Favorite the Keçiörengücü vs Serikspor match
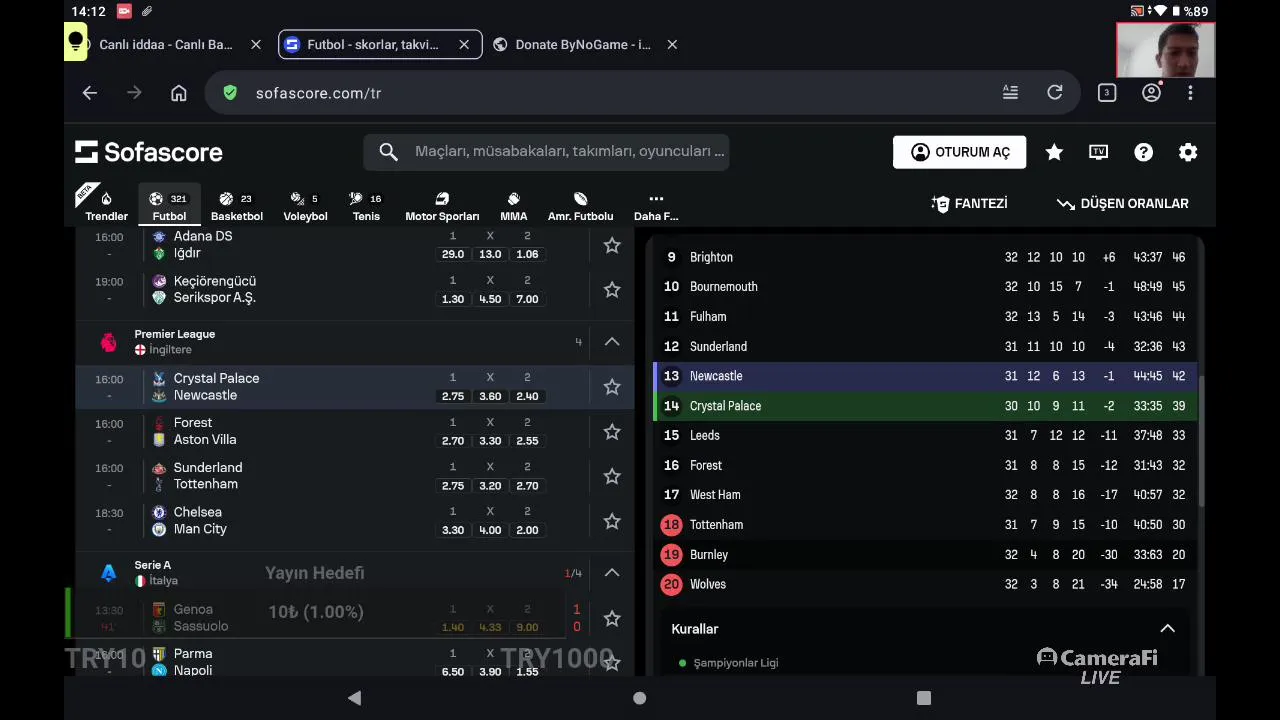The width and height of the screenshot is (1280, 720). 612,290
